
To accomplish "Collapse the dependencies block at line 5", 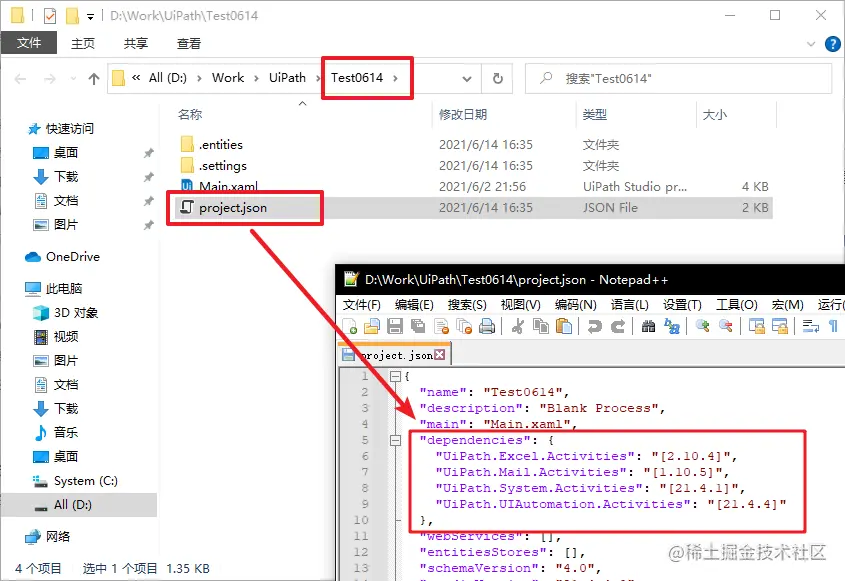I will point(396,440).
